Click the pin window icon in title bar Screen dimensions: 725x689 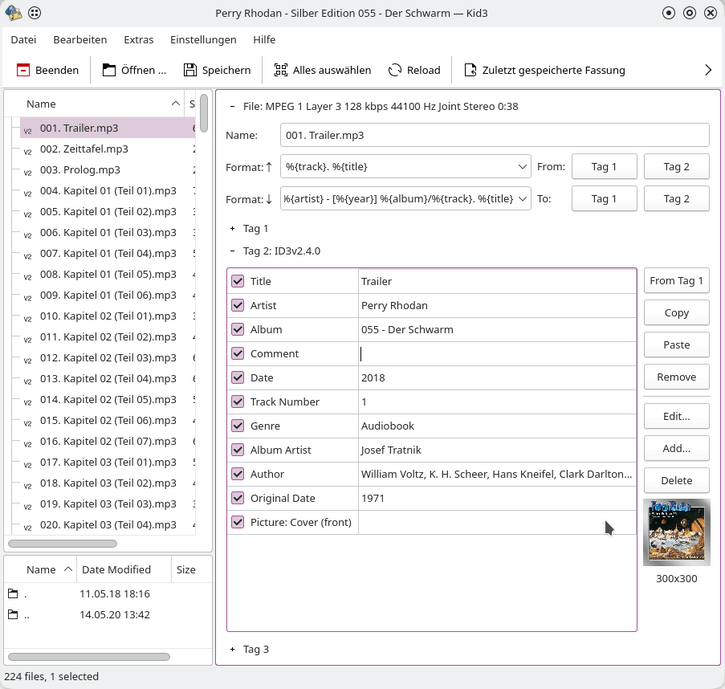click(x=34, y=13)
